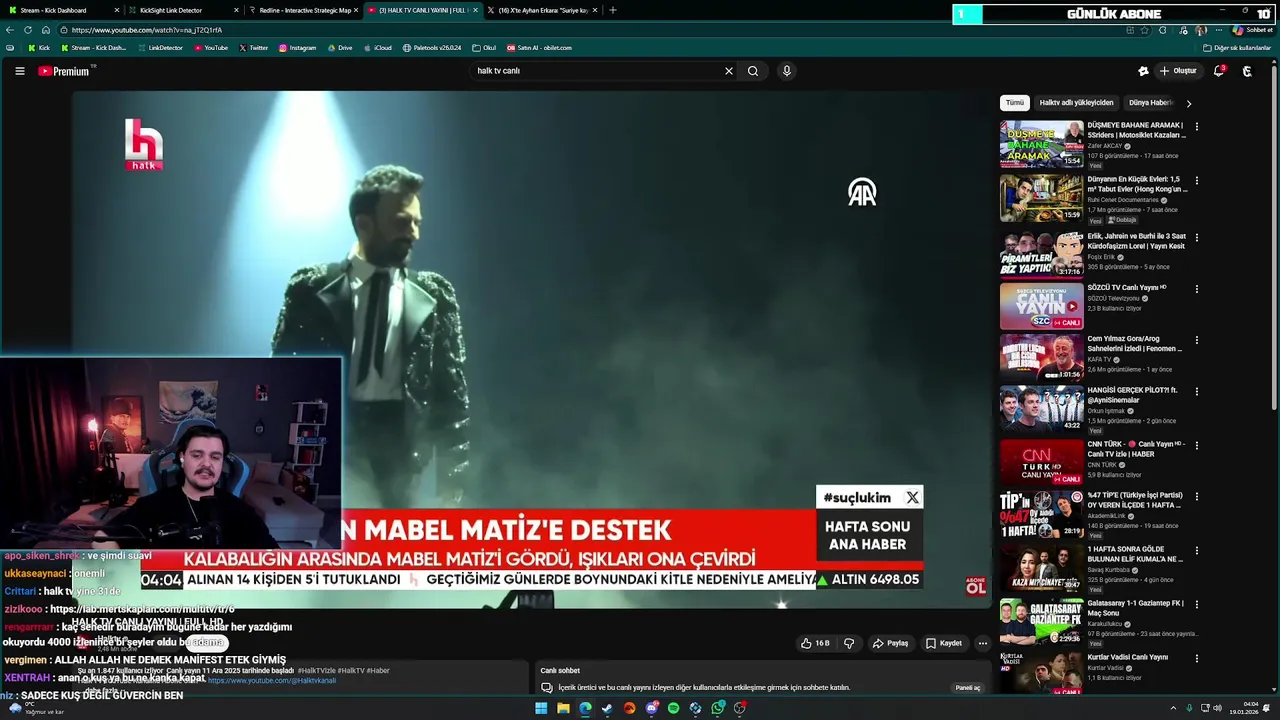
Task: Open options for Kurtlar Vadisi Canlı Yayını
Action: pos(1196,658)
